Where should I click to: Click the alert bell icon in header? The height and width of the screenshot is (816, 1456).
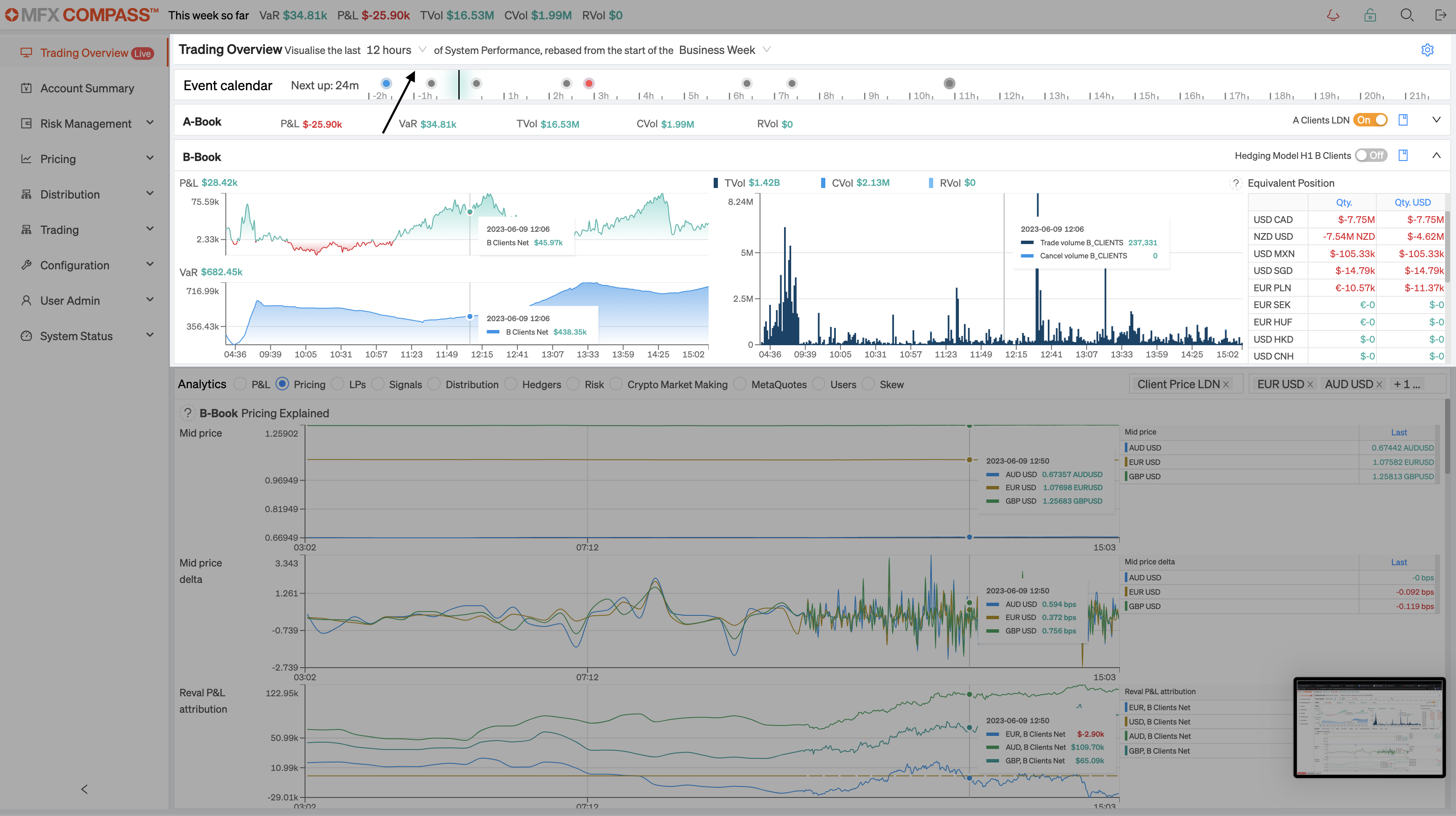(1333, 15)
